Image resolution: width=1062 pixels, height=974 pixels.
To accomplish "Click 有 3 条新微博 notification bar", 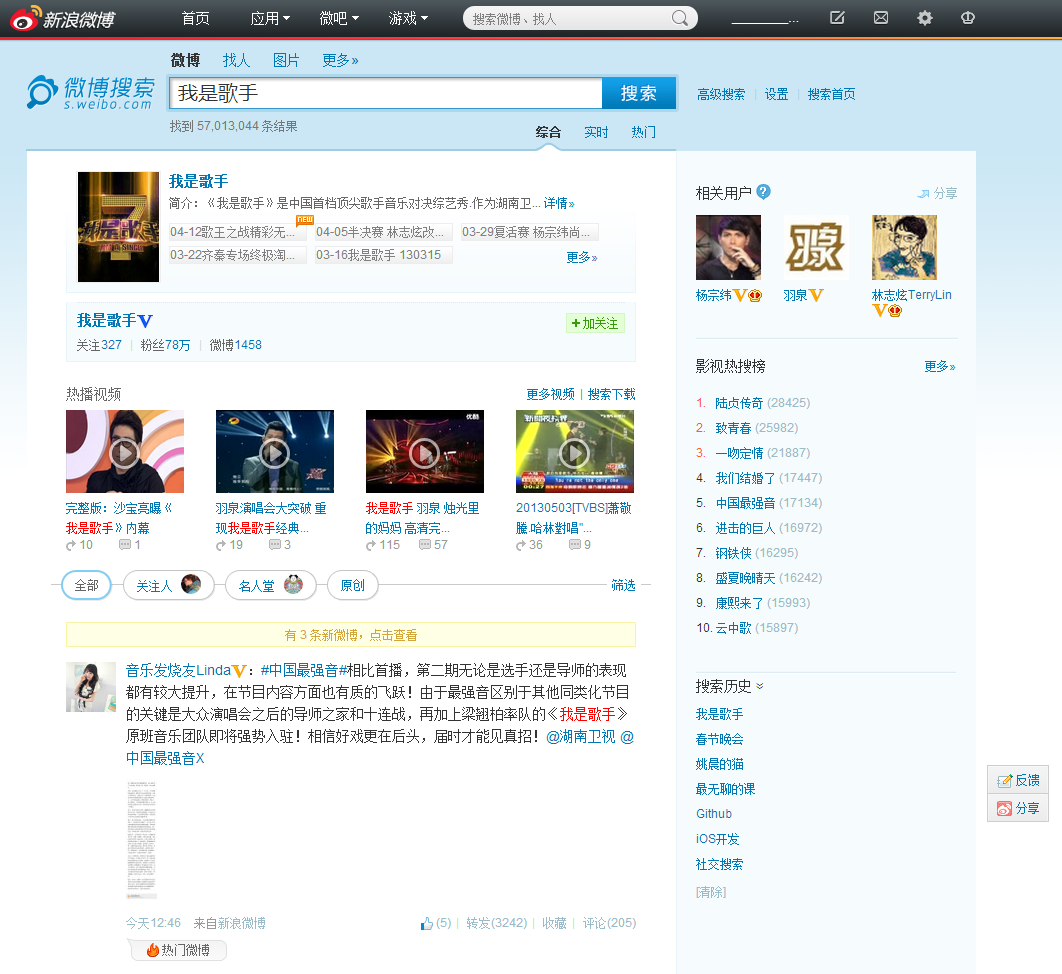I will coord(351,635).
